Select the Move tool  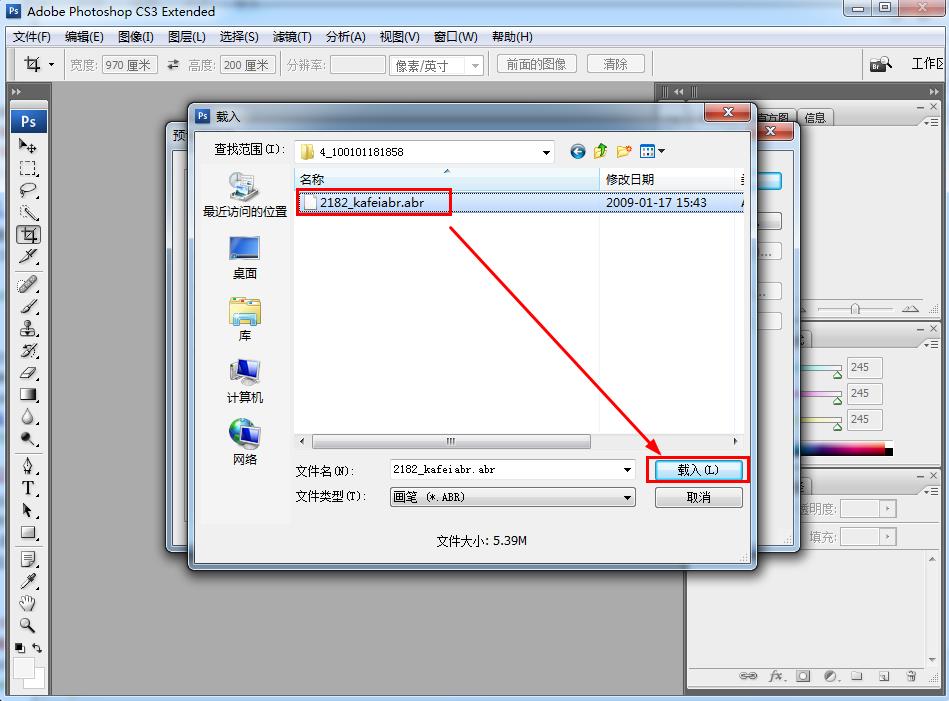point(28,146)
